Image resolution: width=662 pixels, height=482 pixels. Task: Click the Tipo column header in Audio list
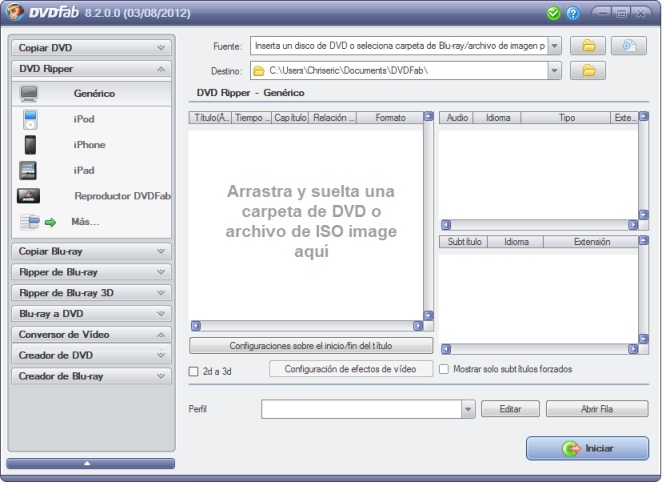coord(566,118)
